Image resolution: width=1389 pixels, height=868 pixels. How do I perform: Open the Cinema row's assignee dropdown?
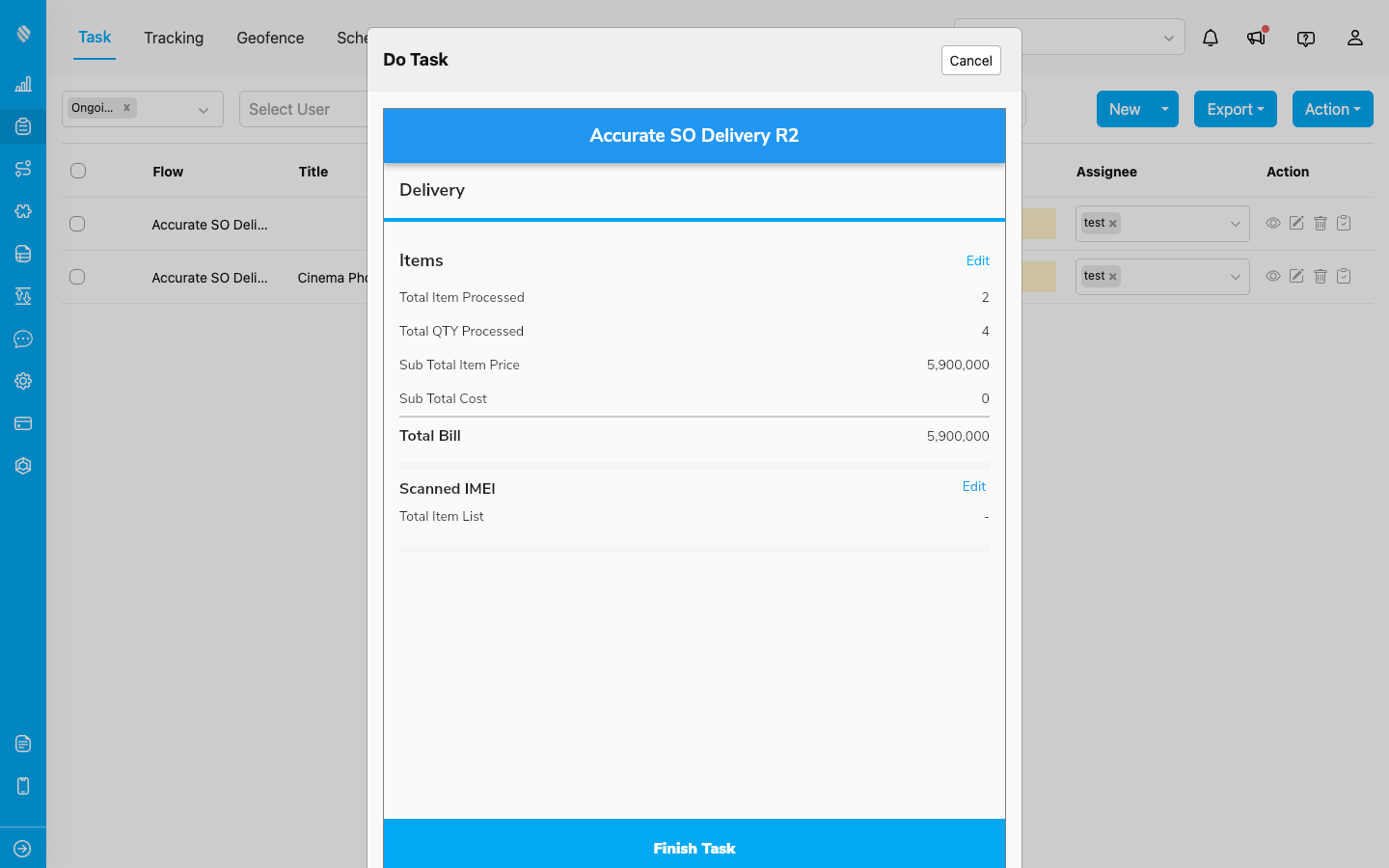click(x=1235, y=277)
